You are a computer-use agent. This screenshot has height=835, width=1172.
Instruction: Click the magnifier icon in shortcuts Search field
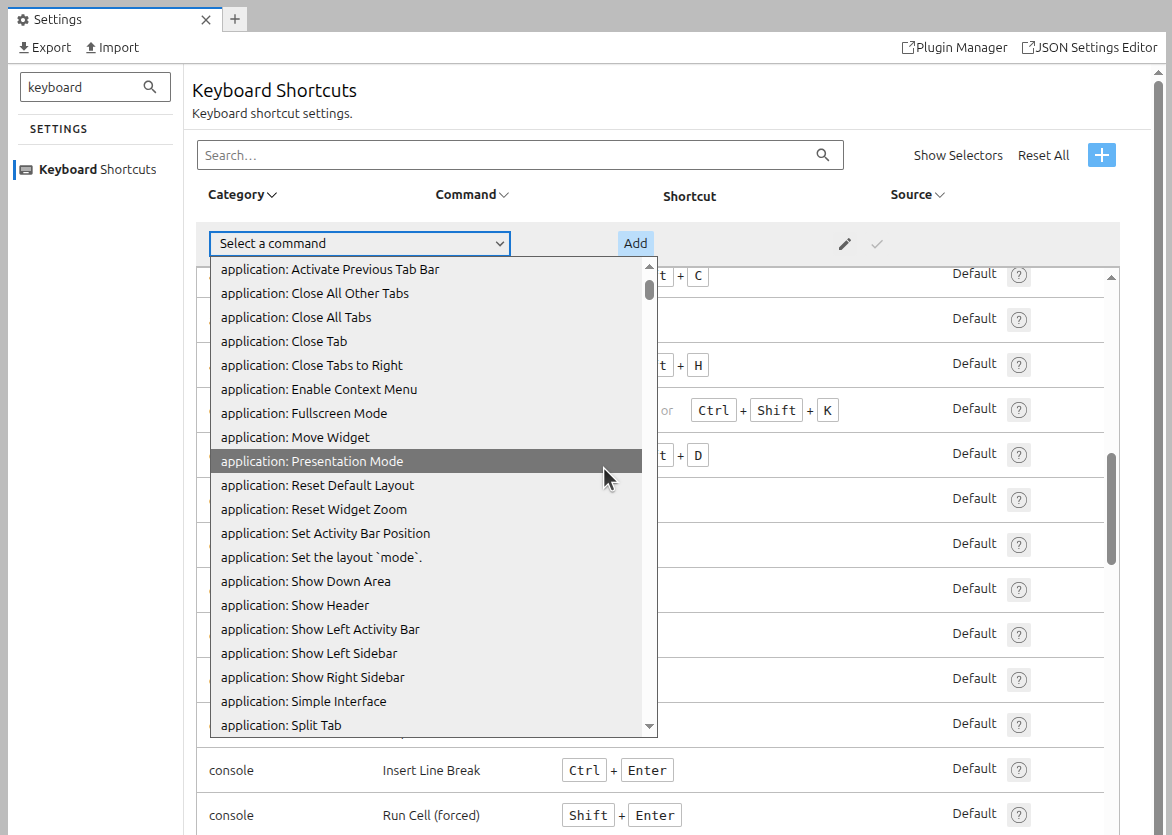pyautogui.click(x=822, y=155)
